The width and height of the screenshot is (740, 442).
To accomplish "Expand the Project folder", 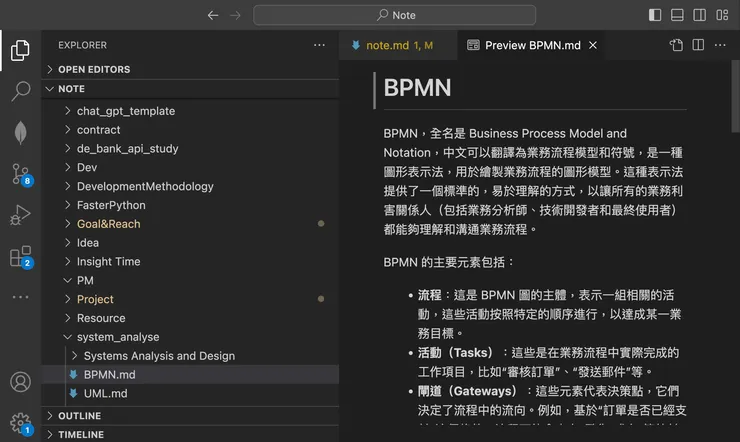I will point(190,299).
